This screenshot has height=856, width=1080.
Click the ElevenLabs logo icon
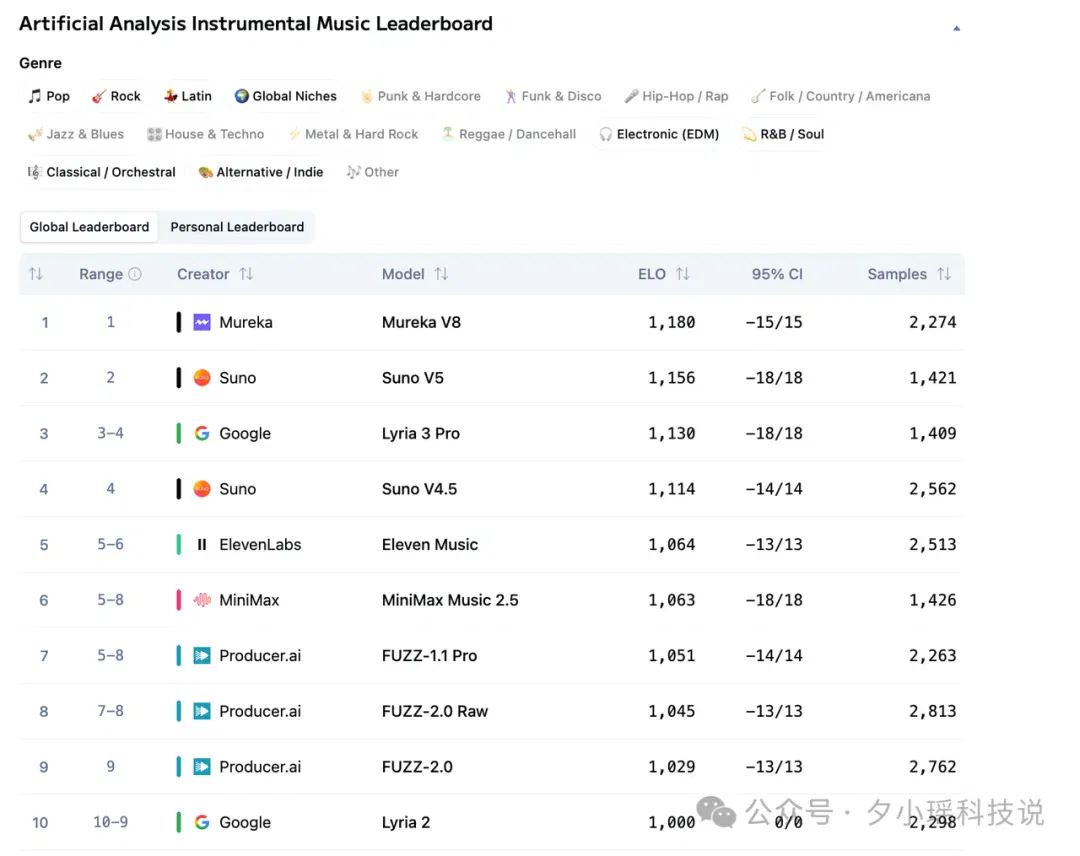pyautogui.click(x=202, y=545)
